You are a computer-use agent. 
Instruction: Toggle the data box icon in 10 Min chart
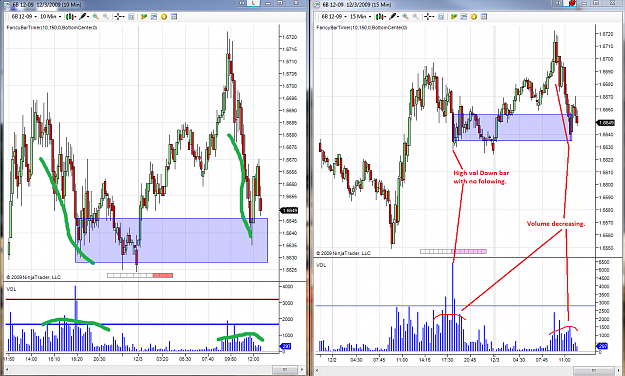coord(131,17)
